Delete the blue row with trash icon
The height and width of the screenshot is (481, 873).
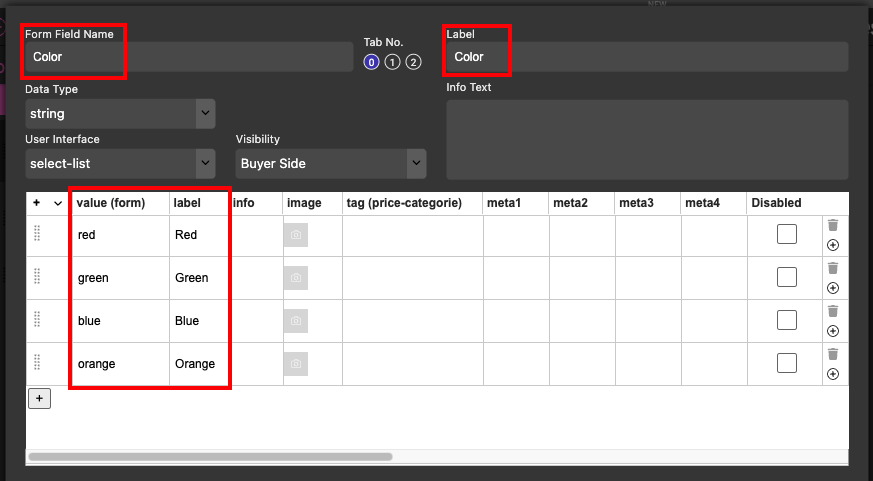832,311
